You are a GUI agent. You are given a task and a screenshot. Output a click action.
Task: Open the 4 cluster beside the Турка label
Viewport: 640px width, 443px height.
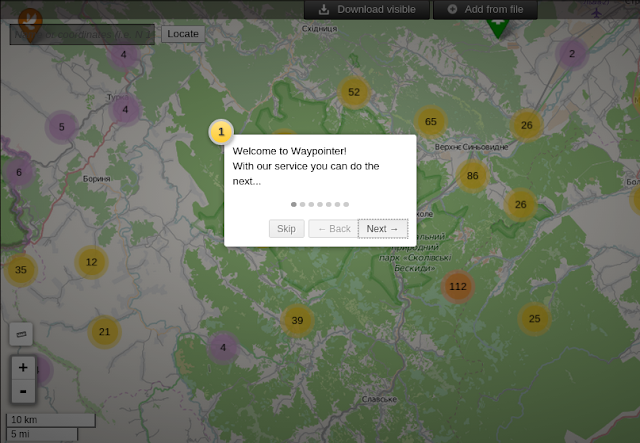click(x=125, y=109)
